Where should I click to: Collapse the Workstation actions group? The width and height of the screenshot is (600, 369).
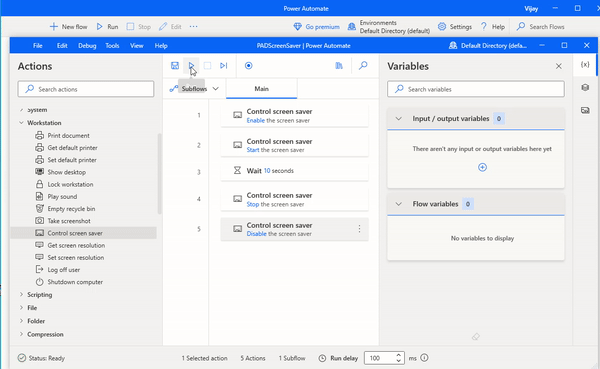[21, 123]
